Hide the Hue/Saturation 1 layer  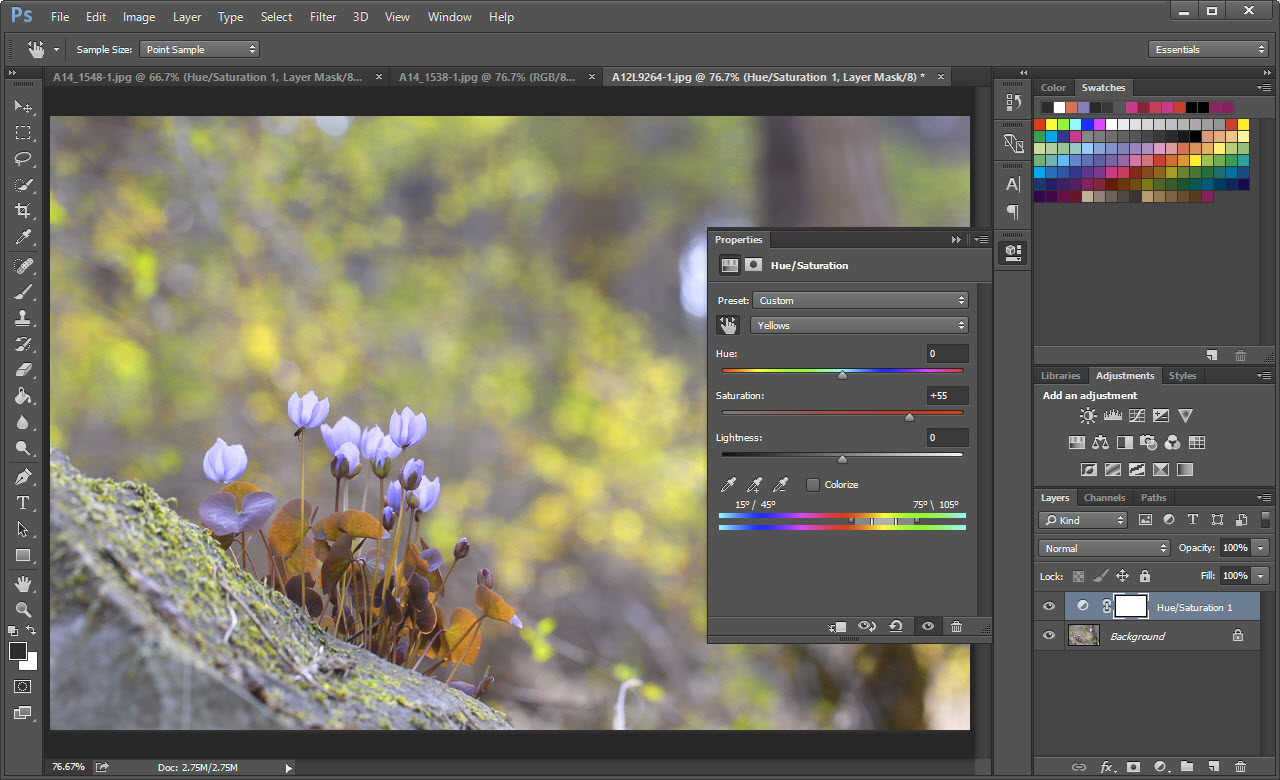(1048, 606)
